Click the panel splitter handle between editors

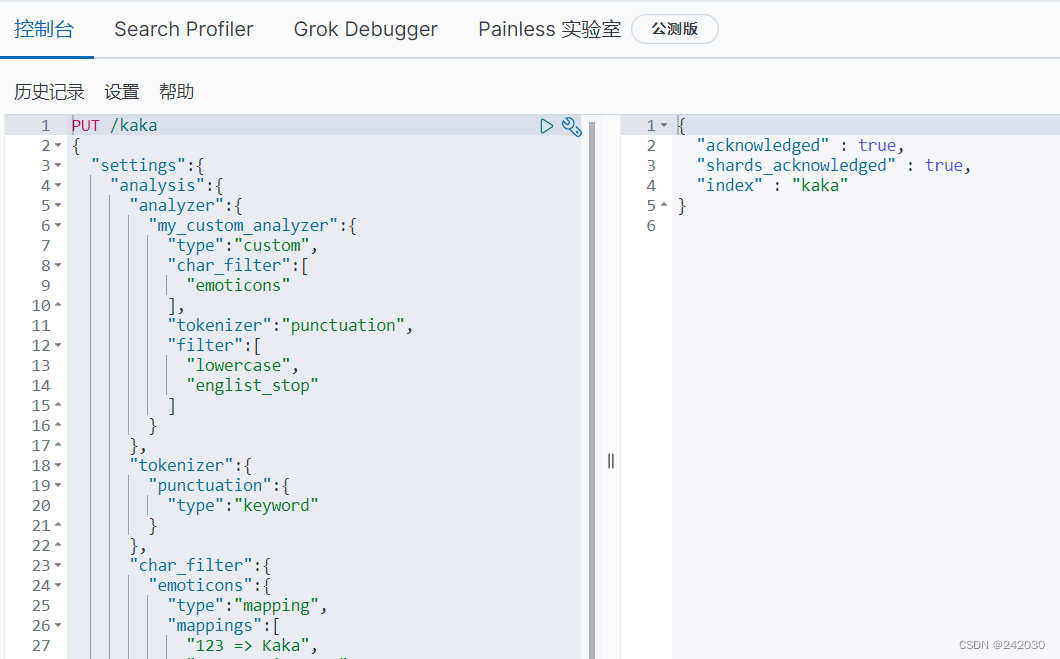611,461
